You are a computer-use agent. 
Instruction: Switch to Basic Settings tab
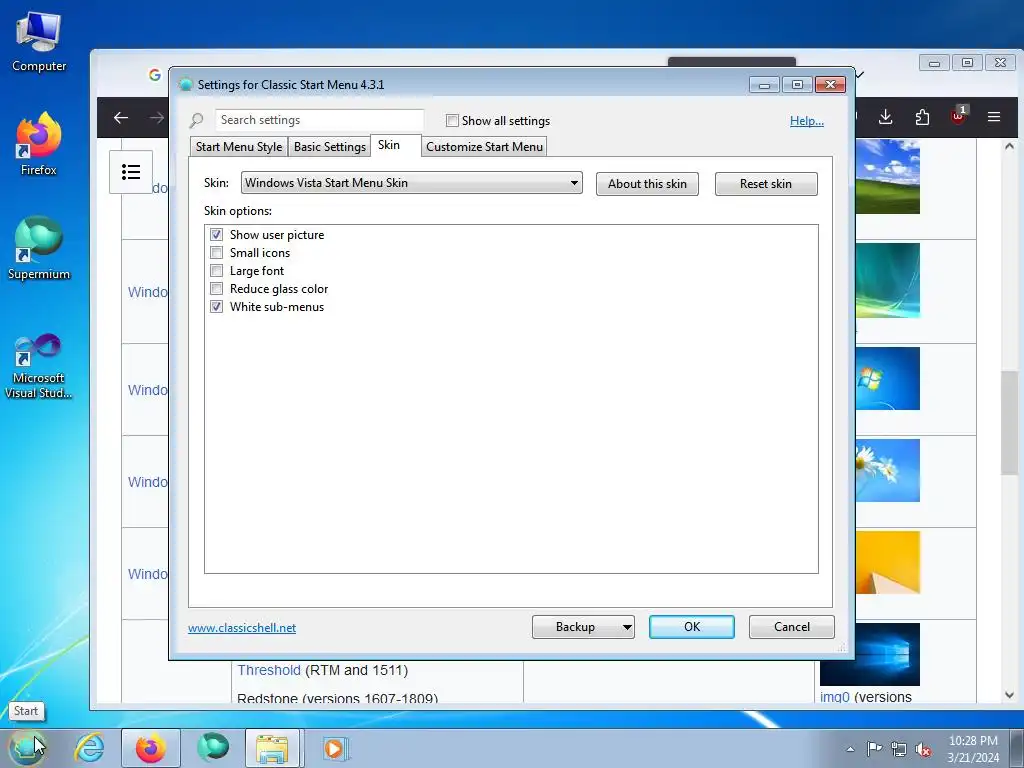pyautogui.click(x=330, y=147)
